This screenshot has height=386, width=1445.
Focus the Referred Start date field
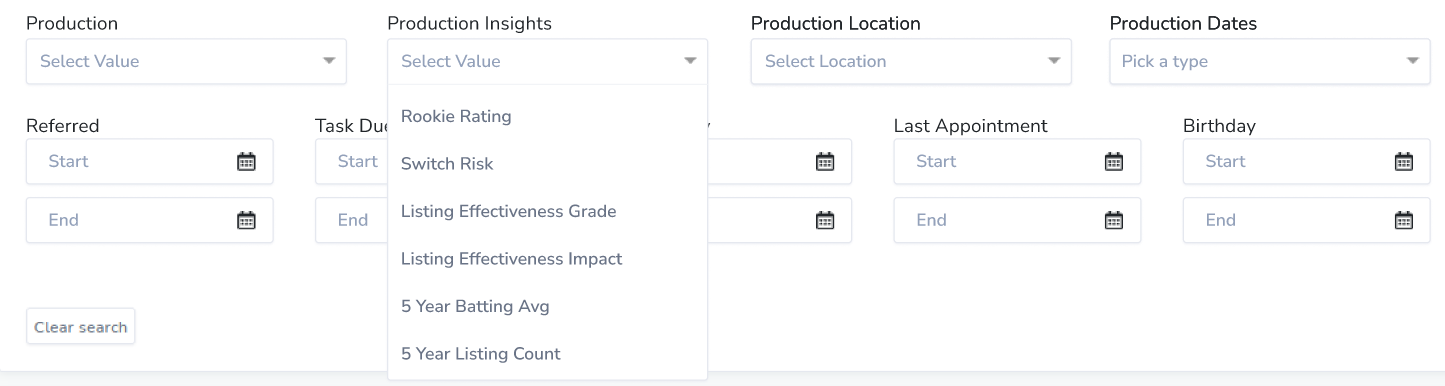[149, 161]
